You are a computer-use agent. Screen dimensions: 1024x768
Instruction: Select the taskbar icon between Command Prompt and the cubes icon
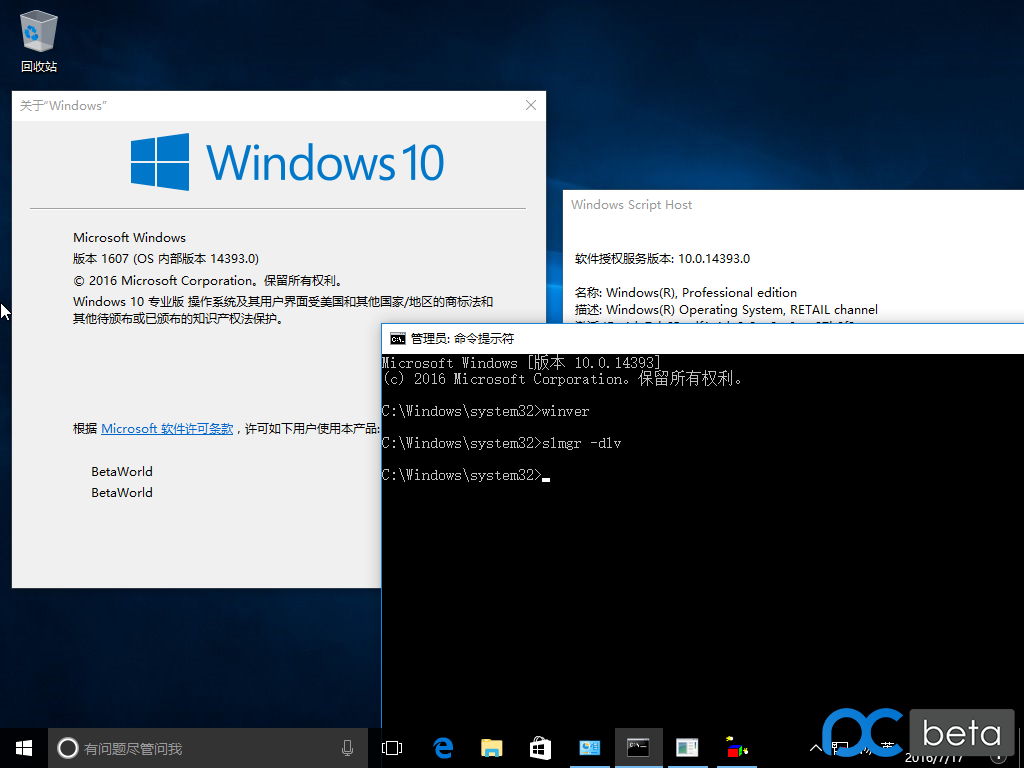point(687,748)
